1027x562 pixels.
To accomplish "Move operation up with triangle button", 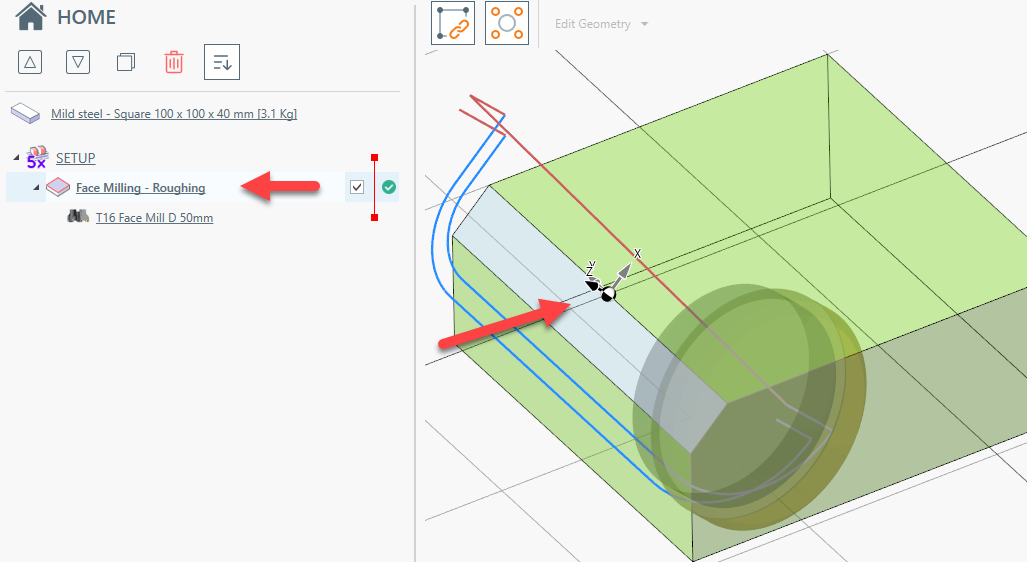I will point(30,62).
